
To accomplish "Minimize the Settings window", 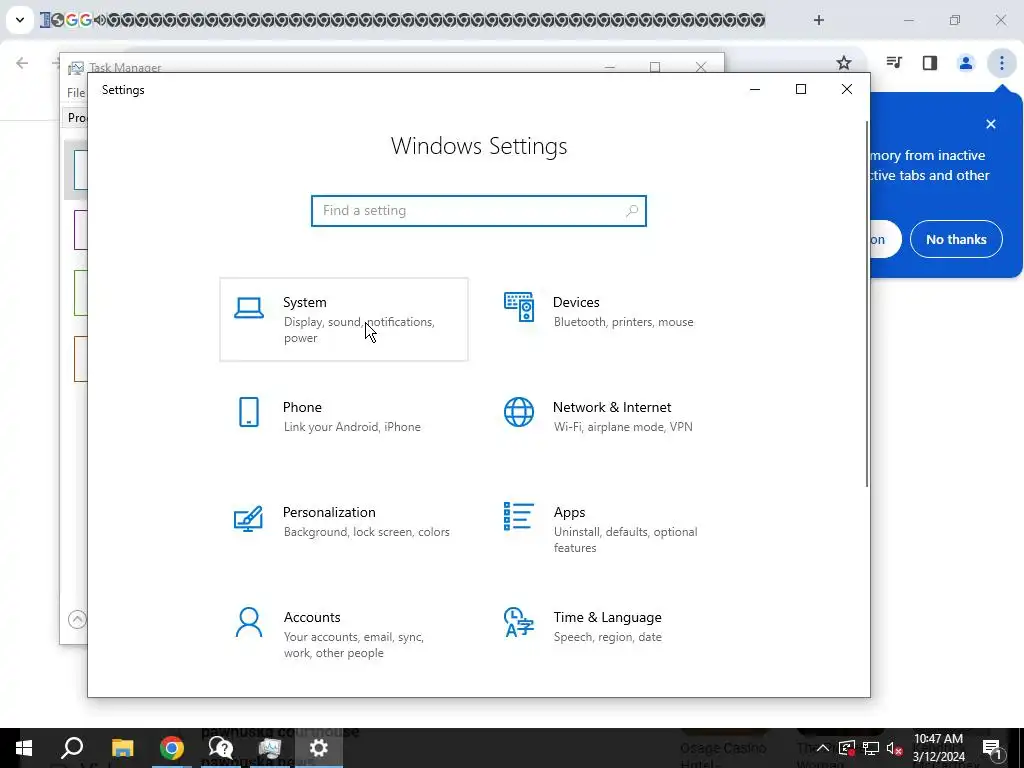I will 755,89.
